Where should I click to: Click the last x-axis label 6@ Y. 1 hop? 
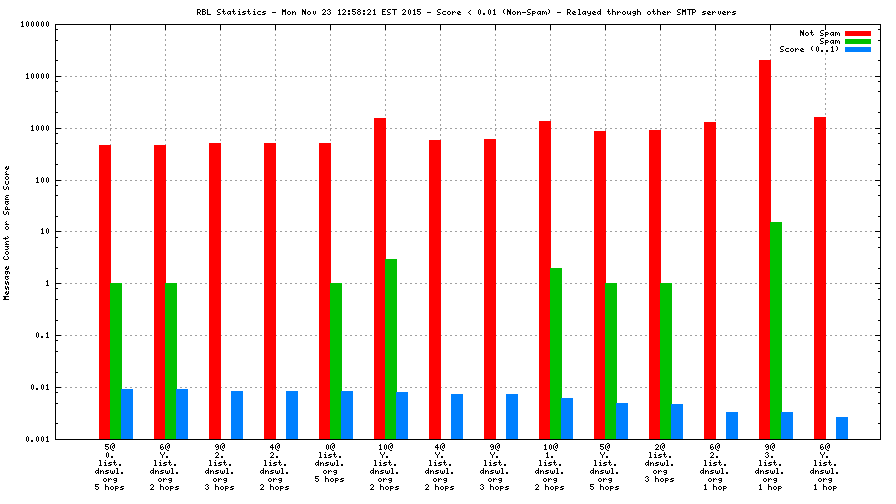(x=825, y=466)
